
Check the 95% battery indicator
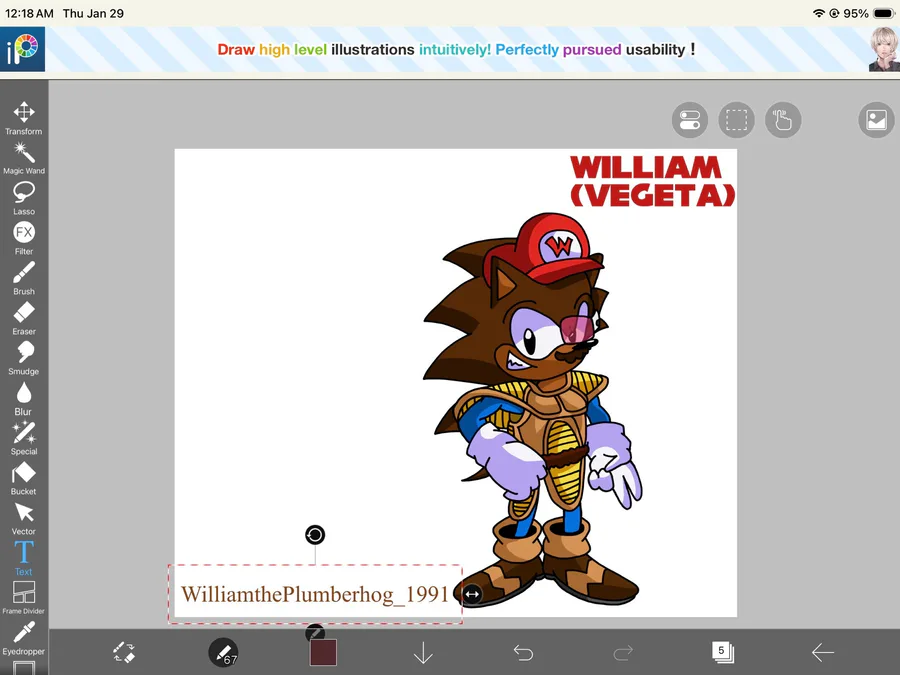(869, 13)
